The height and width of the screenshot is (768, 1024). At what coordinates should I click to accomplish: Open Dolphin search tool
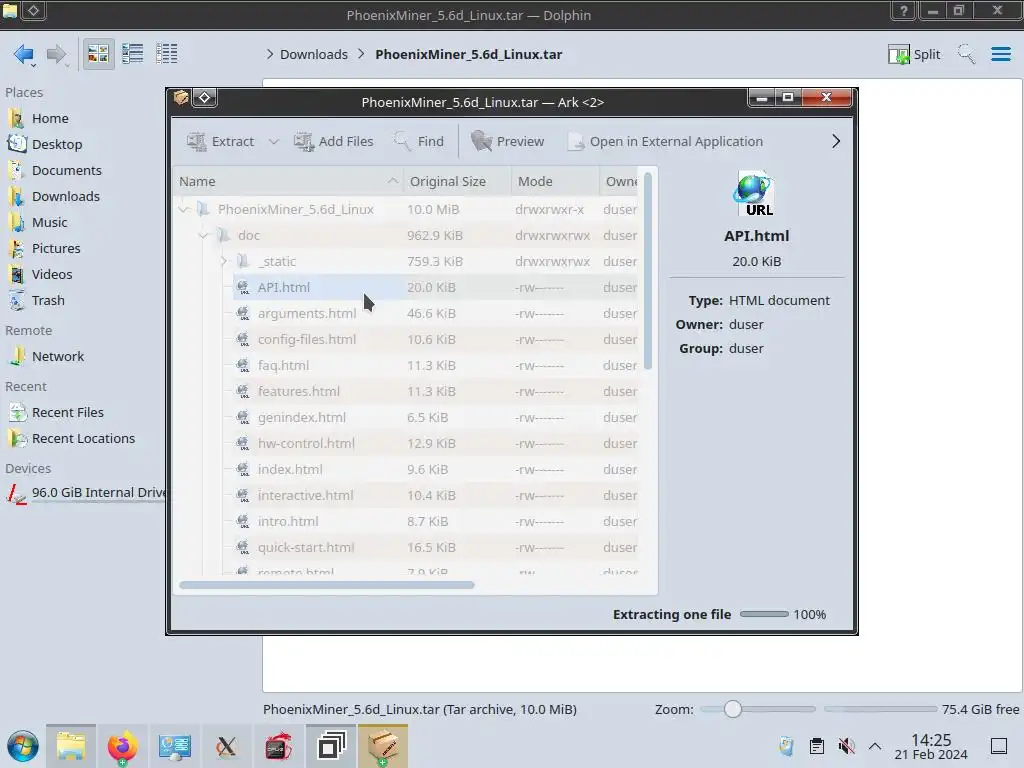pos(967,54)
